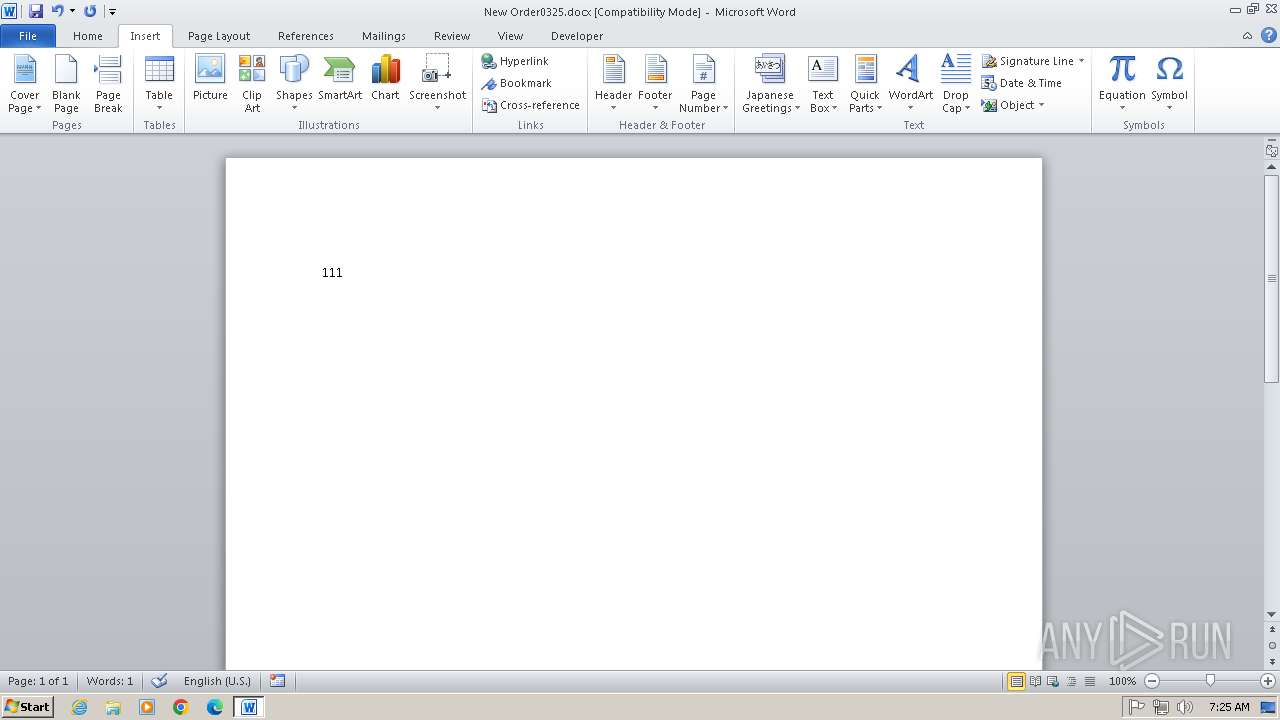
Task: Switch to the Home tab
Action: [87, 36]
